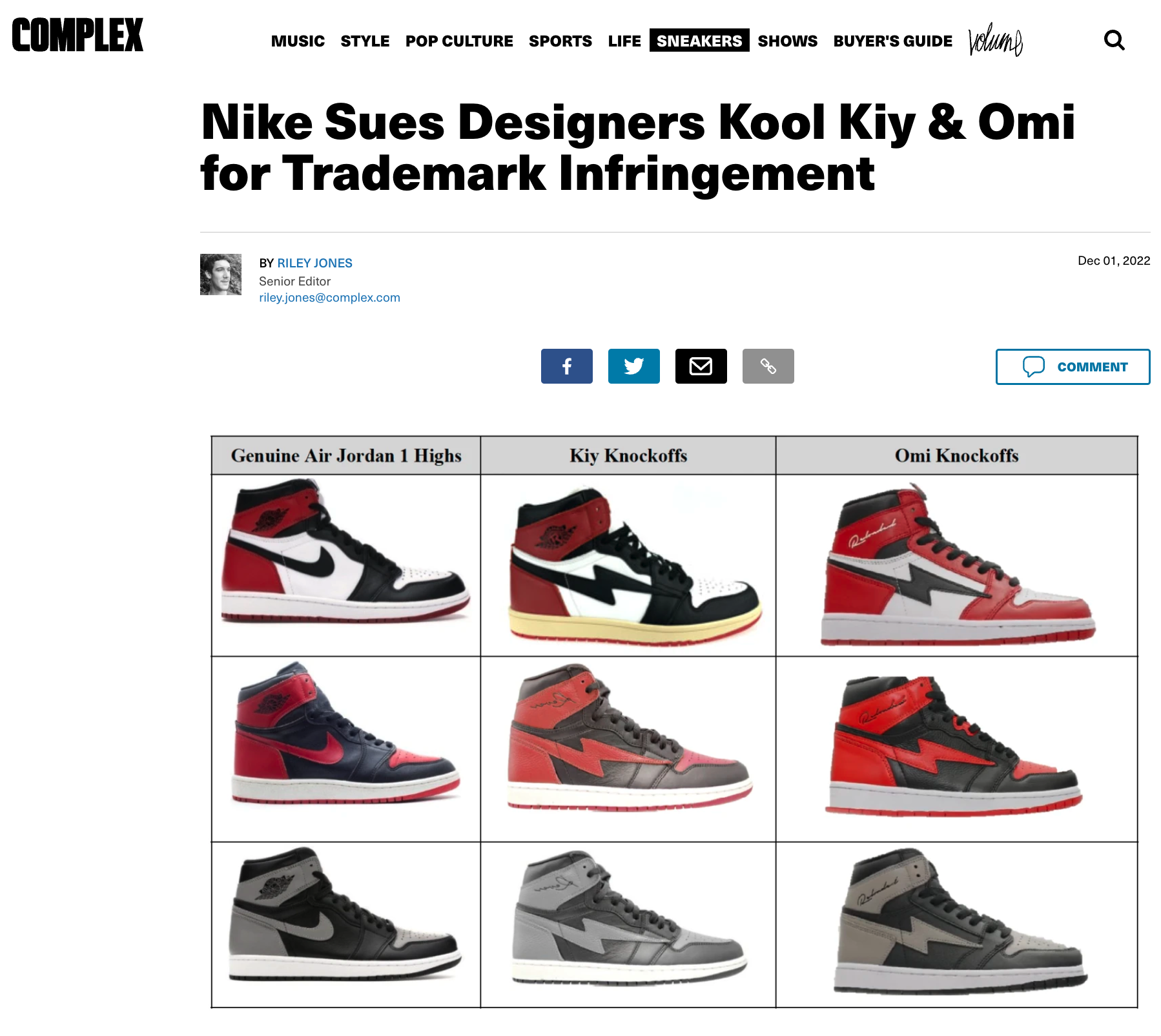
Task: Share article via Twitter bird icon
Action: coord(633,366)
